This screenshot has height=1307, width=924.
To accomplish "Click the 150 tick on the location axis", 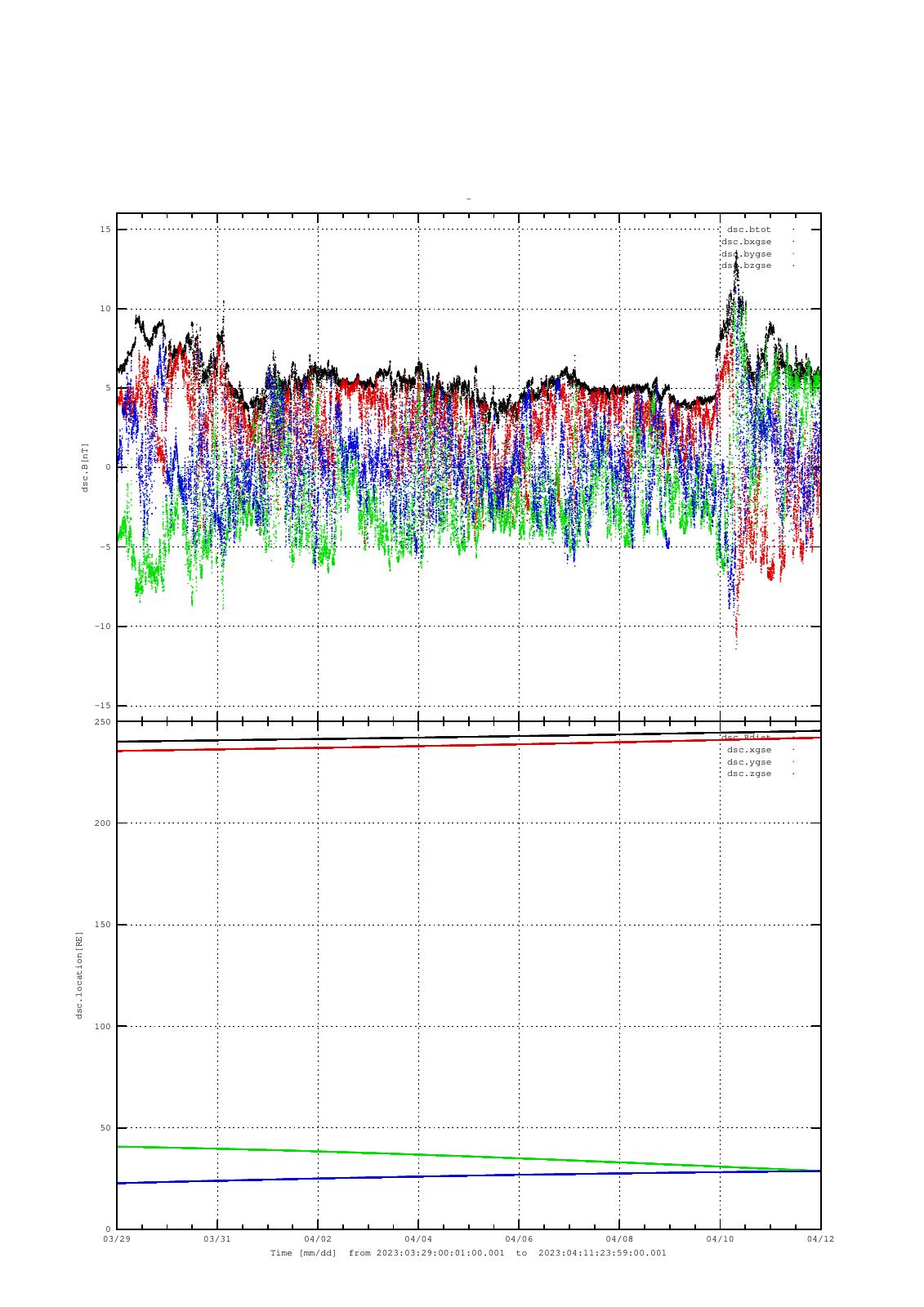I will tap(102, 925).
